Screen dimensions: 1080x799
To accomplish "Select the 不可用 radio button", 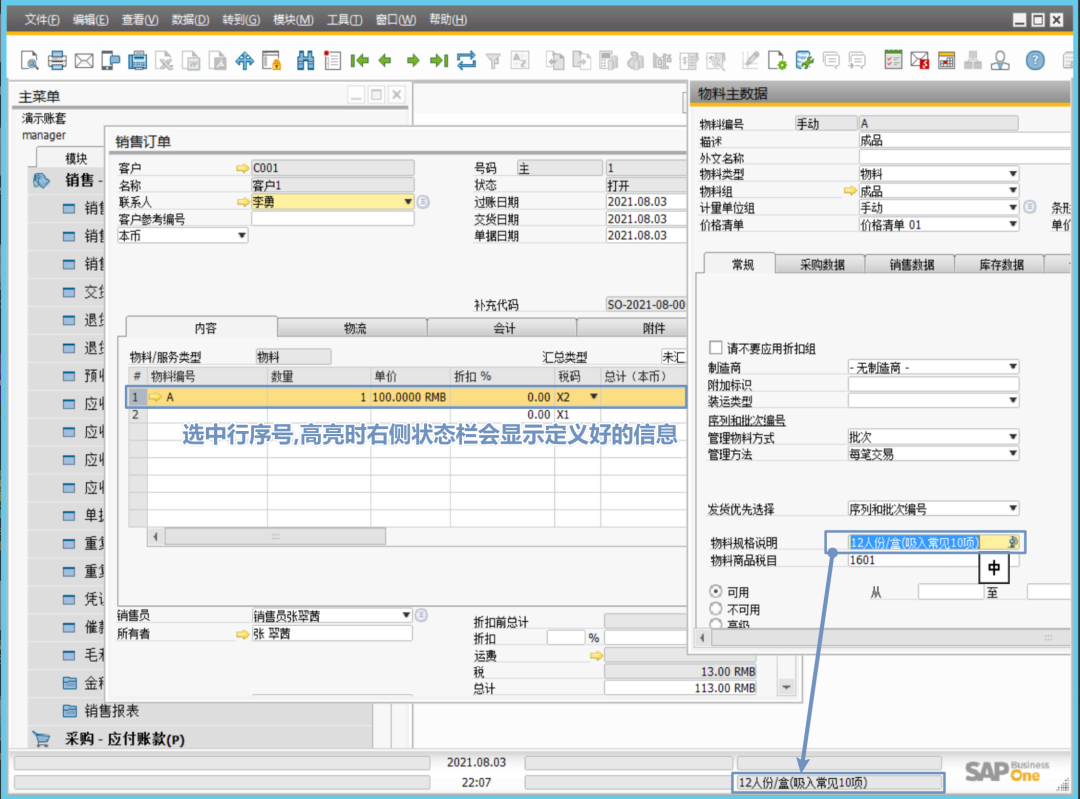I will click(x=716, y=609).
